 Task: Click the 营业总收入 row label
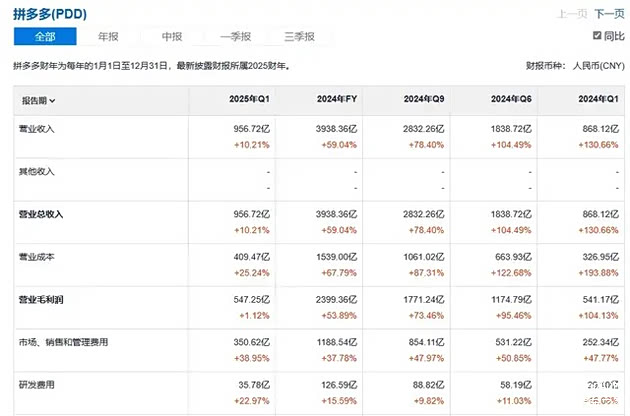[x=41, y=214]
